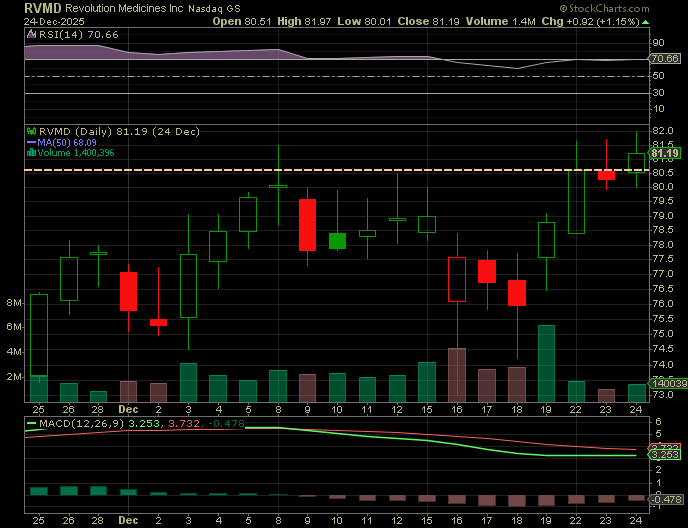Click the RVMD (Daily) 81.19 (24 Dec) legend

point(119,132)
